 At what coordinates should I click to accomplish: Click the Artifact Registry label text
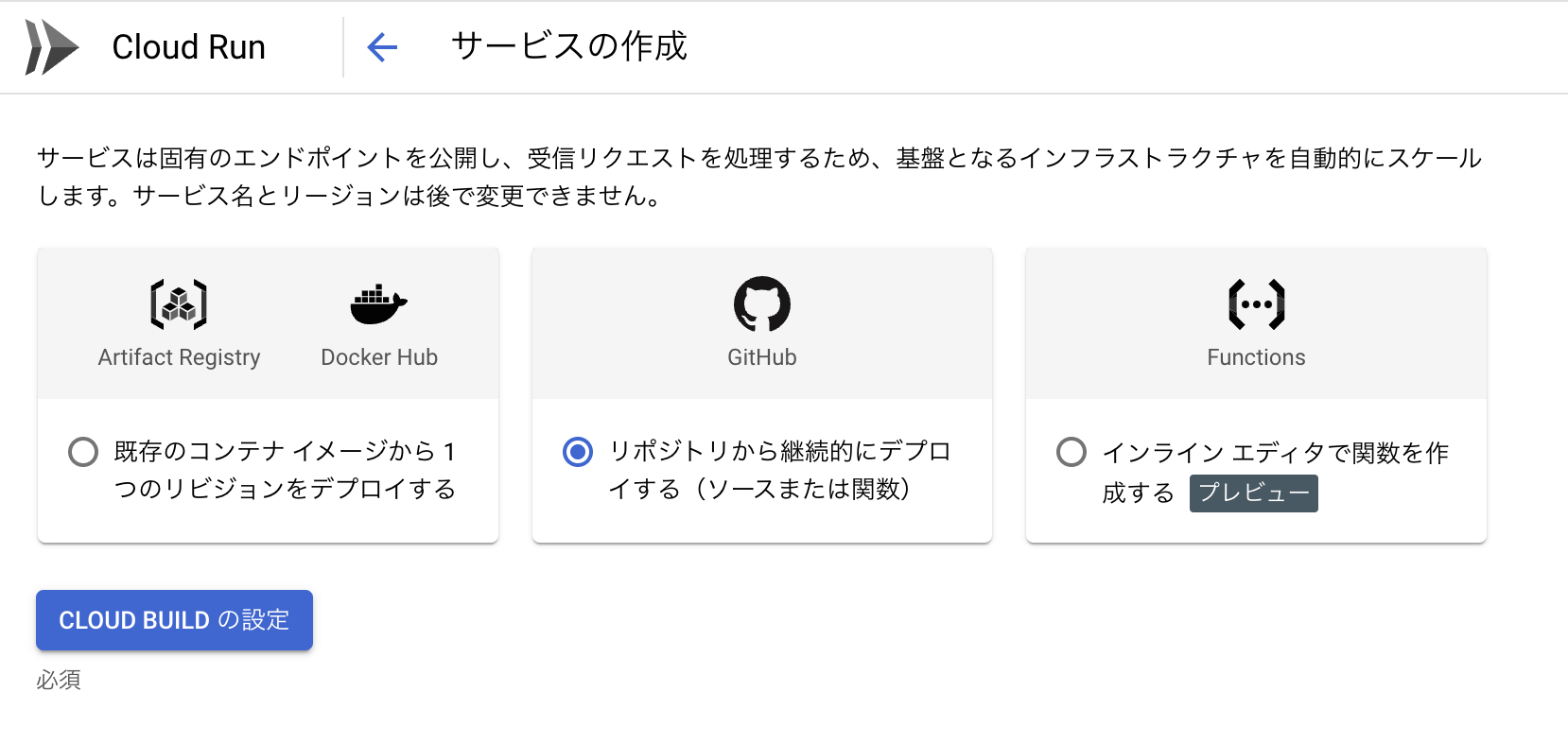coord(179,357)
